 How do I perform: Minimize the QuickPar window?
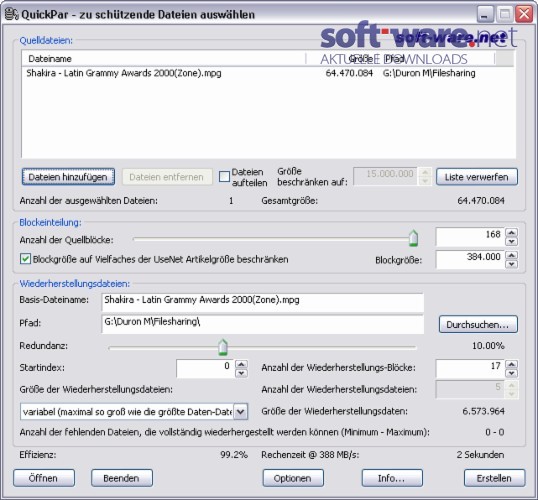[x=484, y=14]
